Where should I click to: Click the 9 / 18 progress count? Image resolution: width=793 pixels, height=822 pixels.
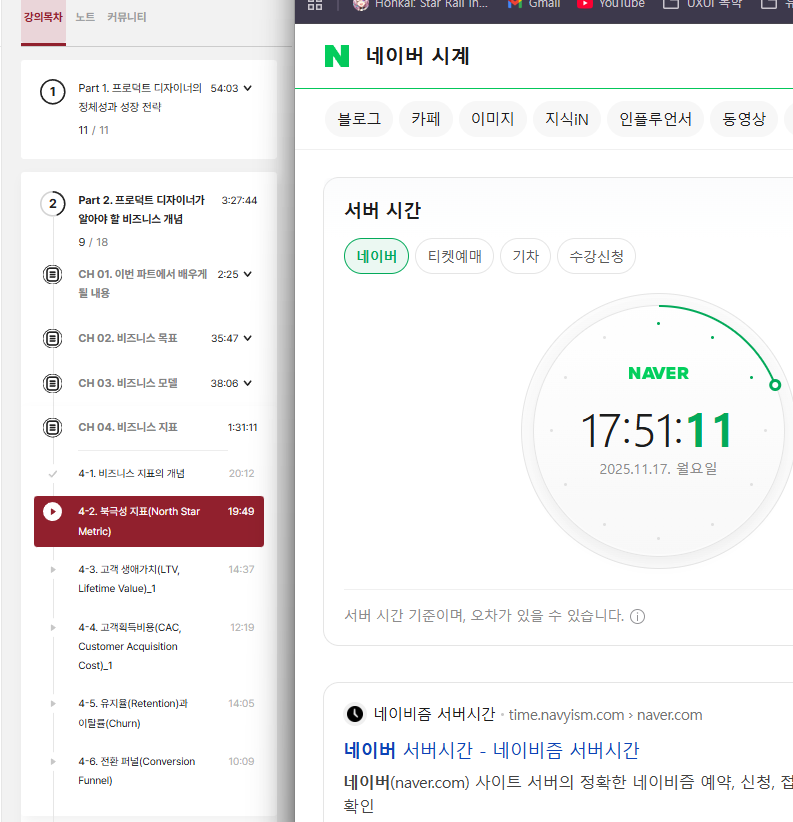coord(93,242)
